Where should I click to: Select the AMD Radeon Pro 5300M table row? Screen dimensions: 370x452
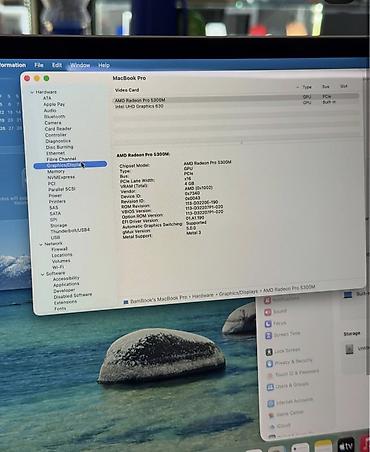click(x=236, y=99)
